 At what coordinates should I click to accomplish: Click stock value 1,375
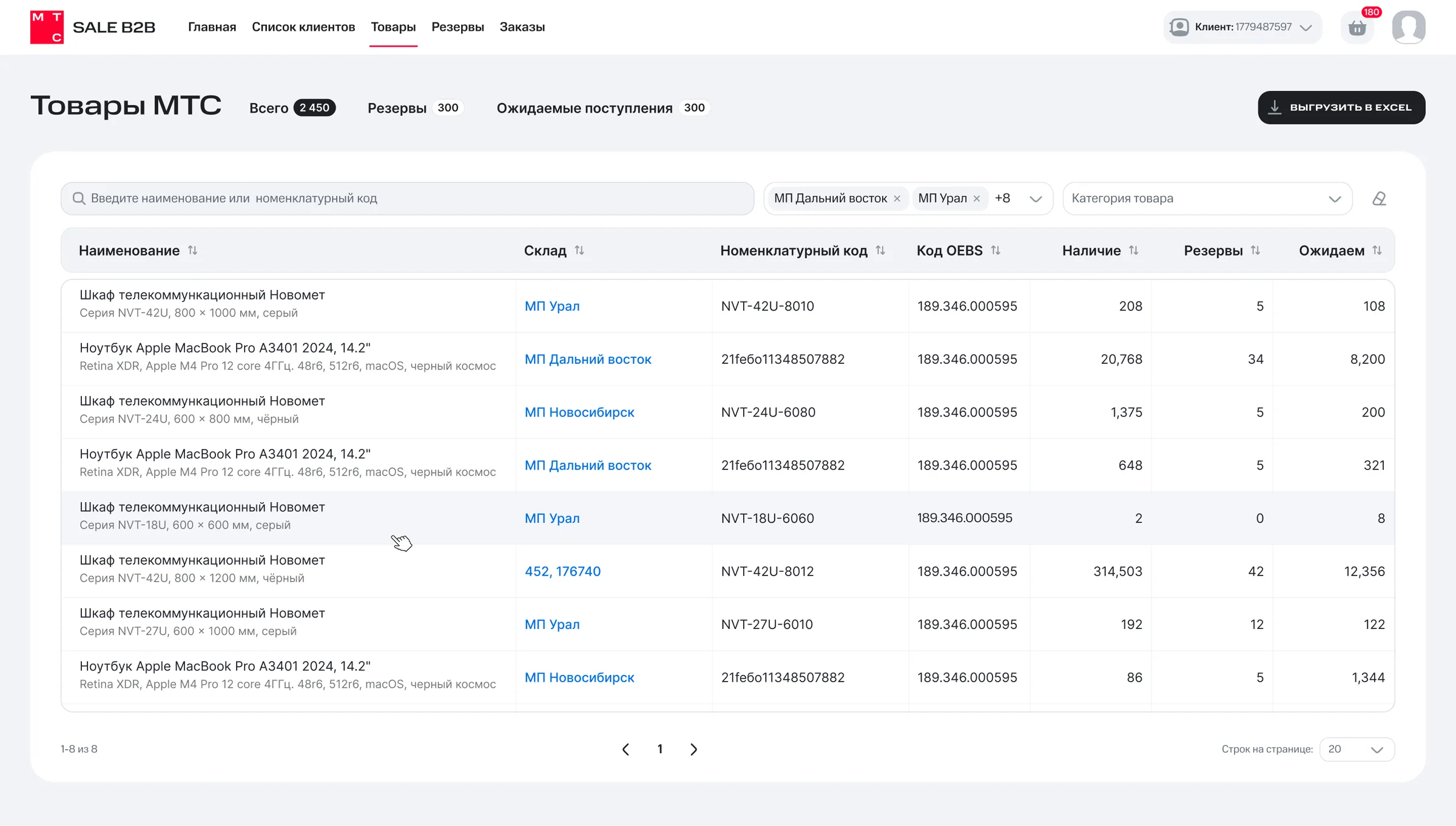[1126, 412]
